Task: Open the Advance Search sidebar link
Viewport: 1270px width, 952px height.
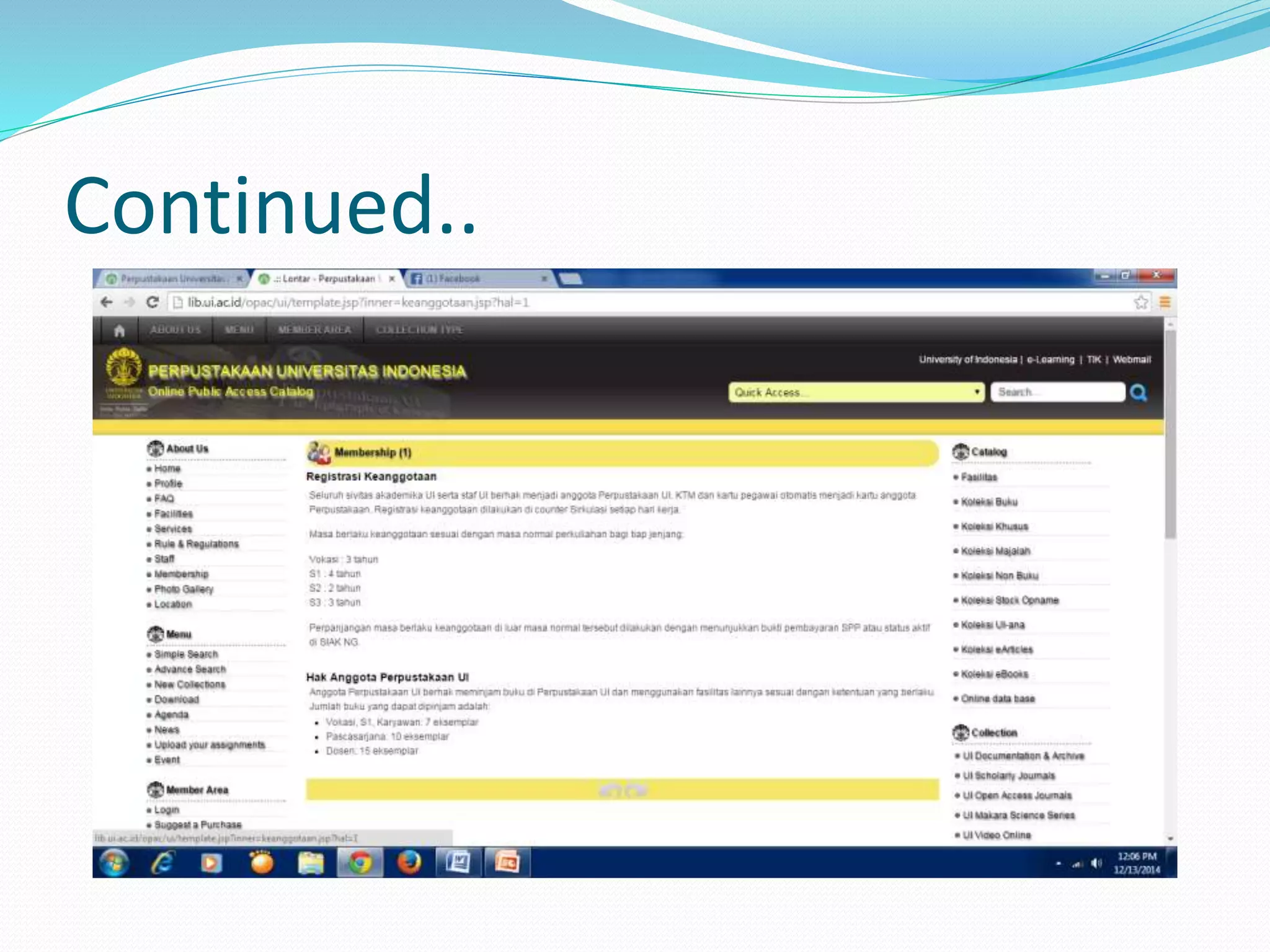Action: (x=190, y=669)
